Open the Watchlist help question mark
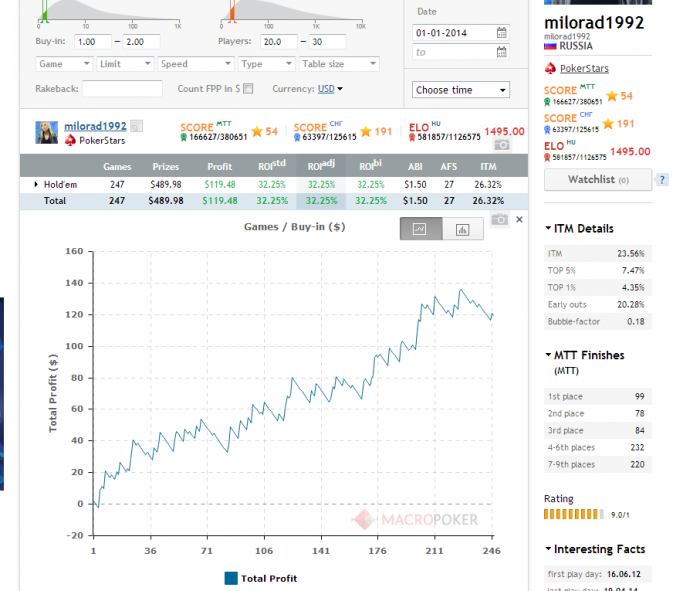 pyautogui.click(x=662, y=180)
